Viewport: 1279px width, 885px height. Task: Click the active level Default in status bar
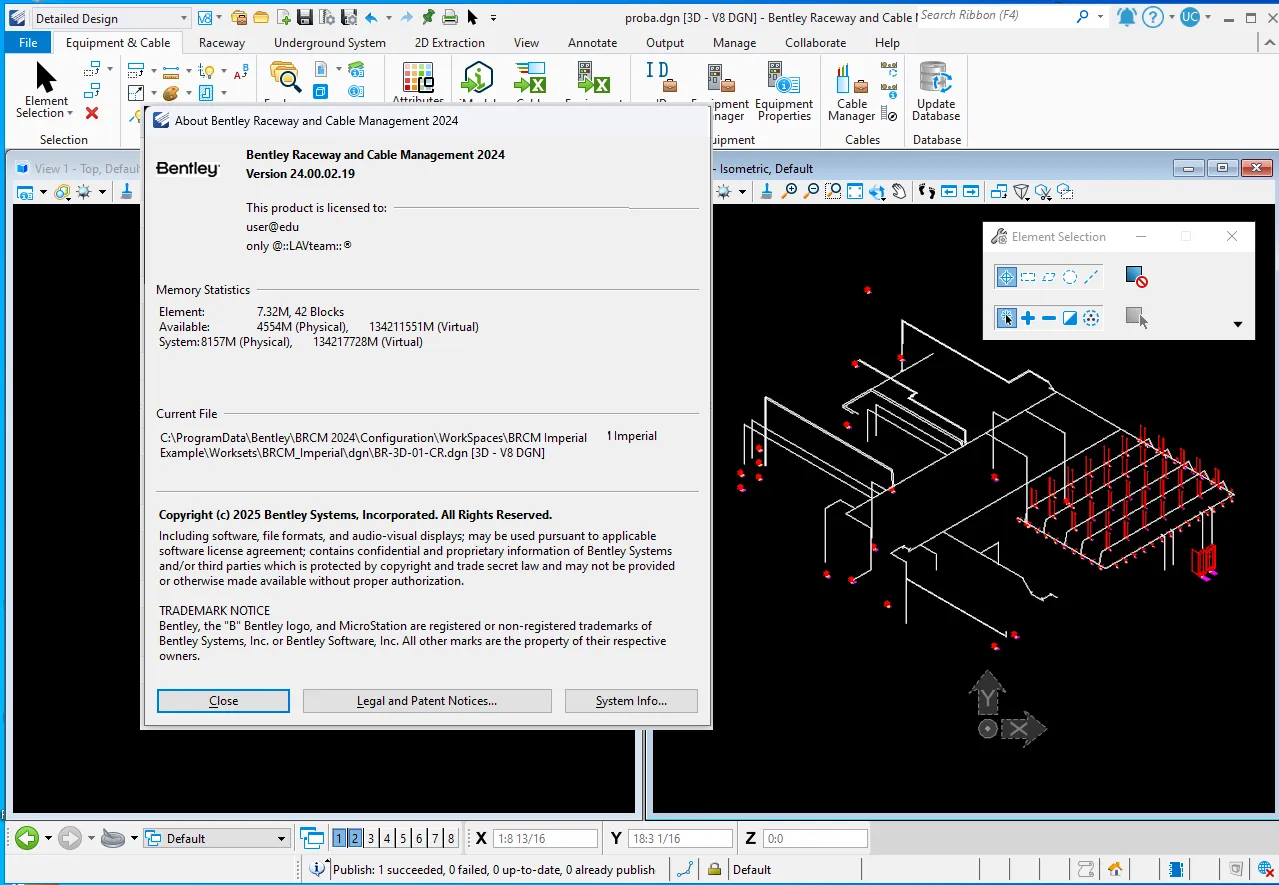[x=752, y=870]
